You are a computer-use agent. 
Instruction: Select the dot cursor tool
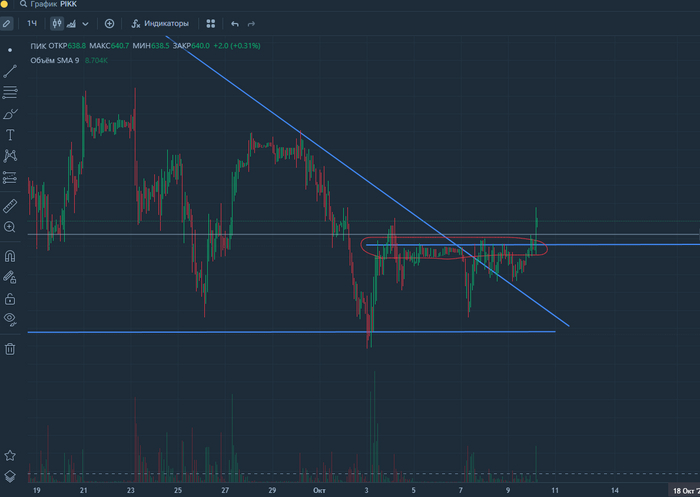click(10, 50)
